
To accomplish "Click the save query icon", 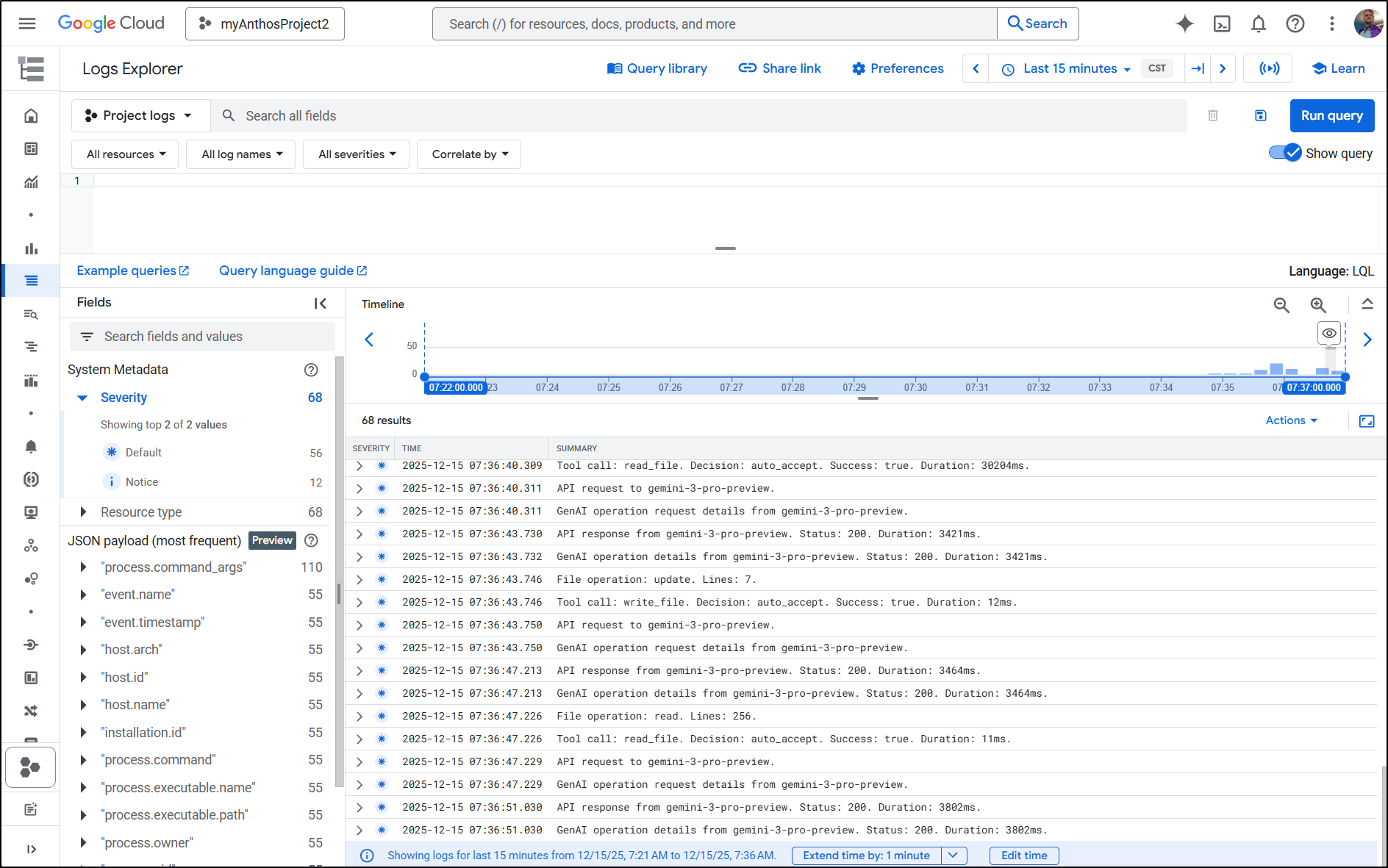I will (x=1261, y=115).
